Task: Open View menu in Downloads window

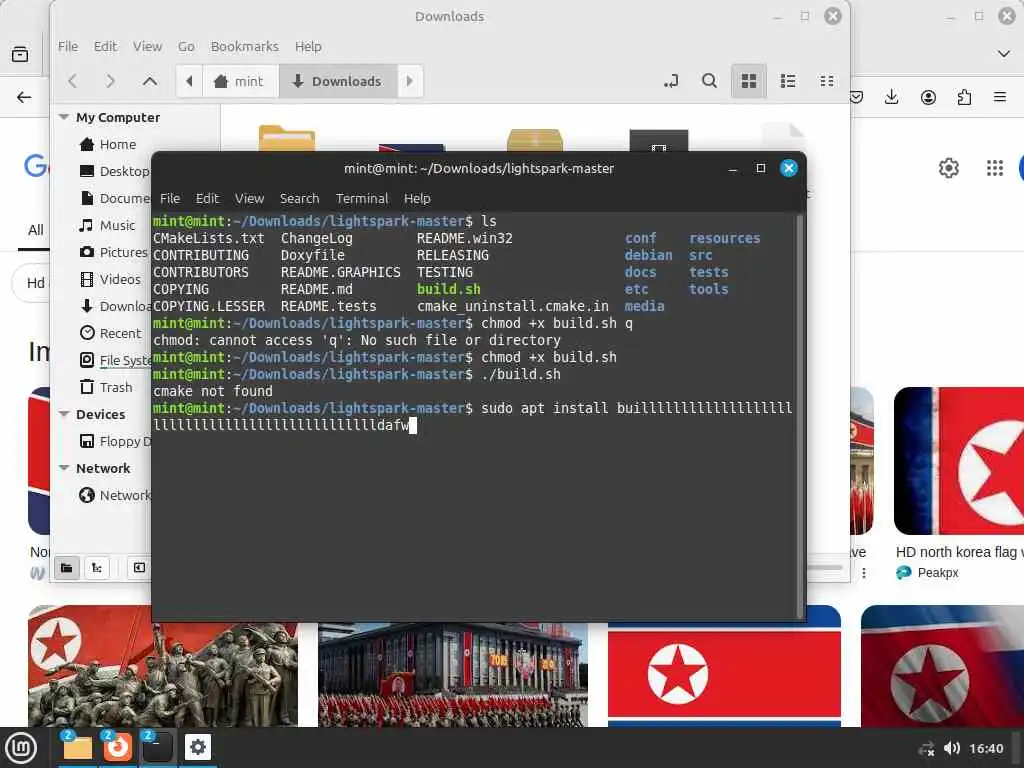Action: pyautogui.click(x=148, y=46)
